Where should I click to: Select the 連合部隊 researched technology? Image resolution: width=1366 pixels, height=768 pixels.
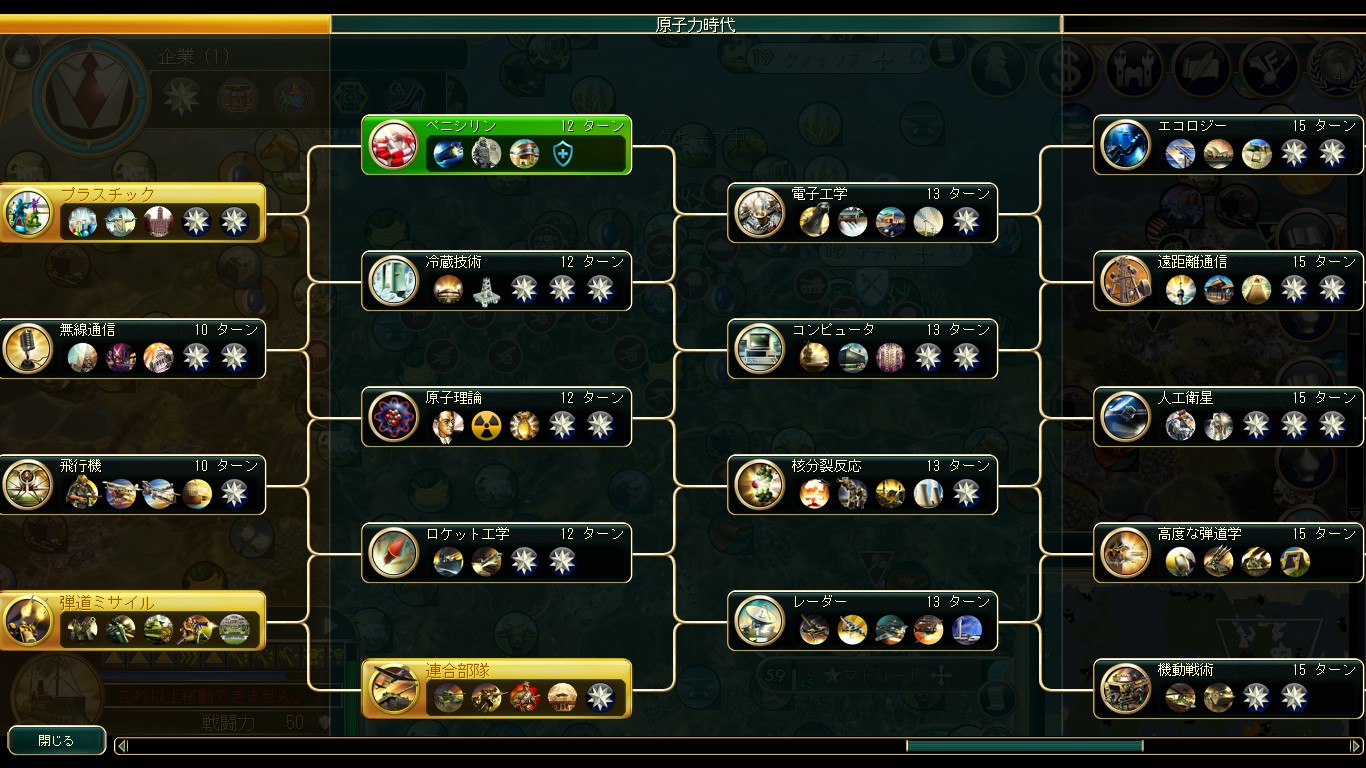click(x=496, y=689)
